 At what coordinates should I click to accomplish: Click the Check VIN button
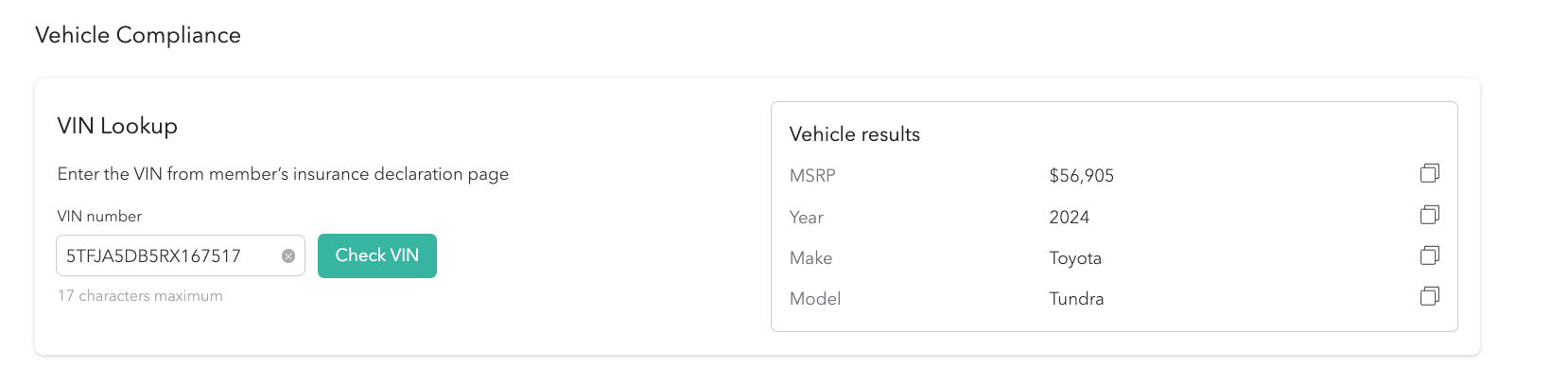[x=377, y=255]
